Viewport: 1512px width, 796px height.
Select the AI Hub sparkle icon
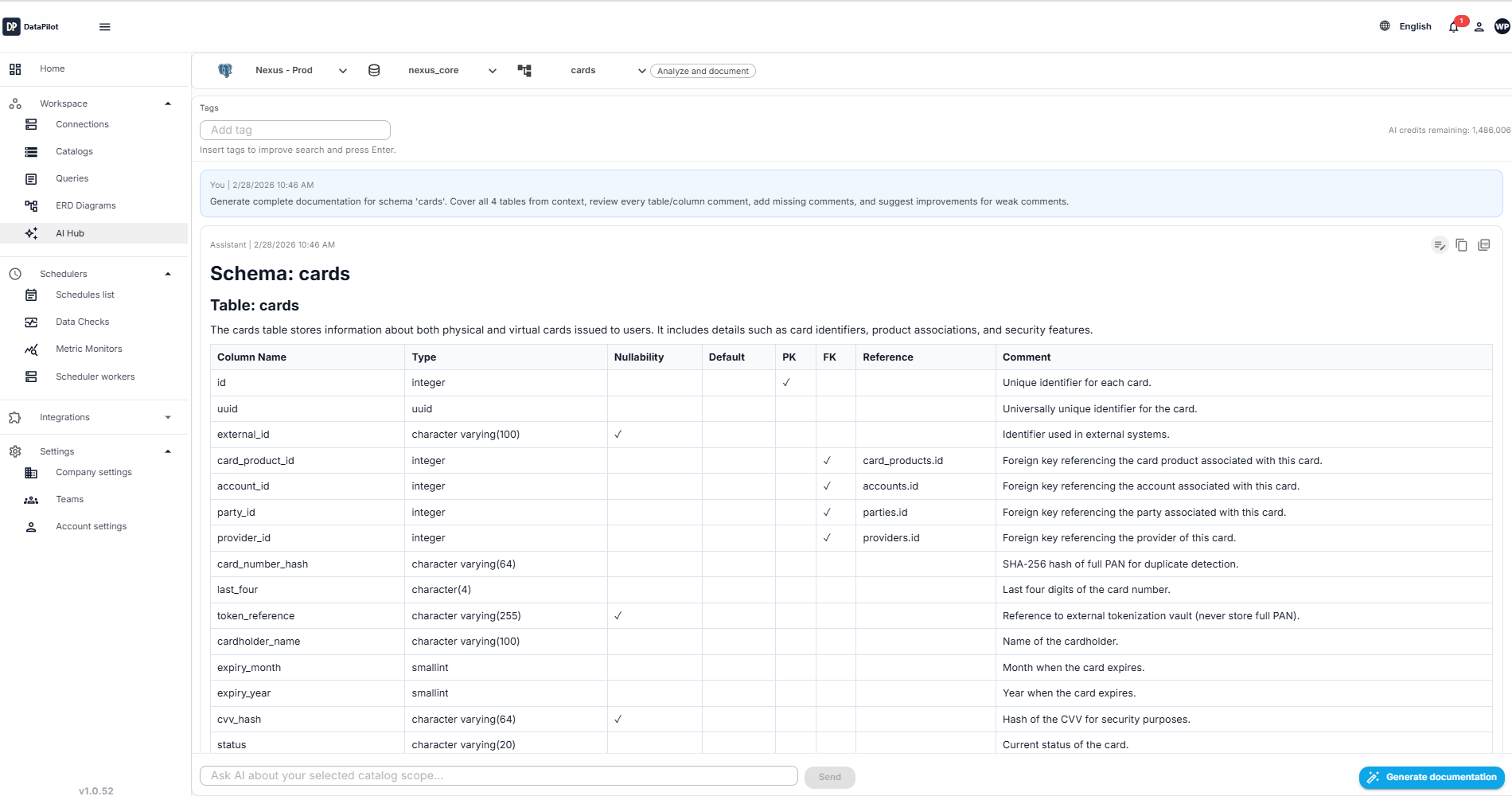pyautogui.click(x=31, y=233)
